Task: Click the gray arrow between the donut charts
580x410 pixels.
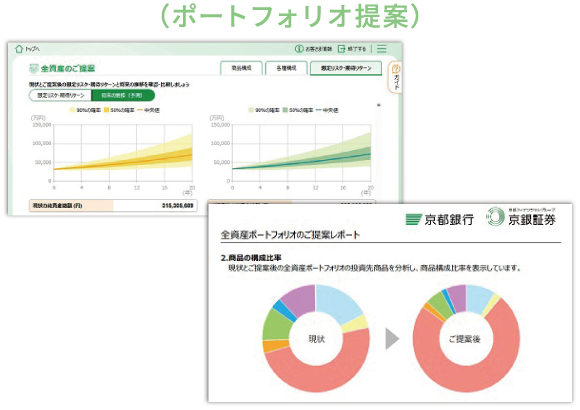Action: [392, 339]
